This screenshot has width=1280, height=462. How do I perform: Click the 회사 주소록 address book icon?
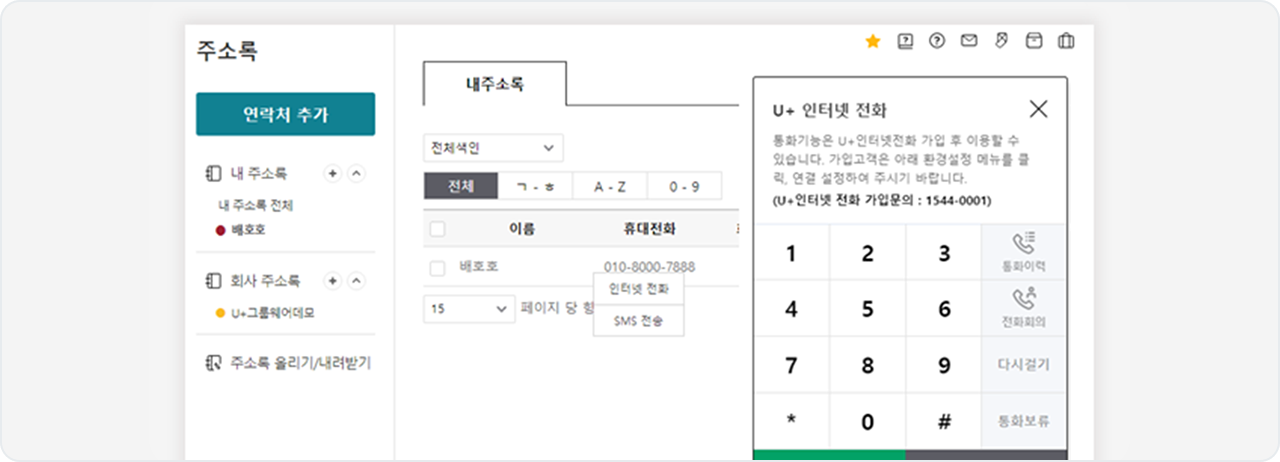click(x=212, y=281)
